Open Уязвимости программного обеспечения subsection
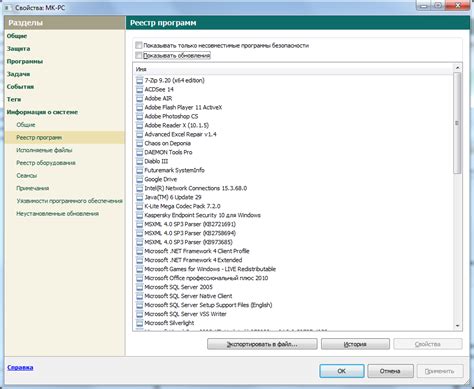Viewport: 474px width, 389px height. (x=70, y=201)
